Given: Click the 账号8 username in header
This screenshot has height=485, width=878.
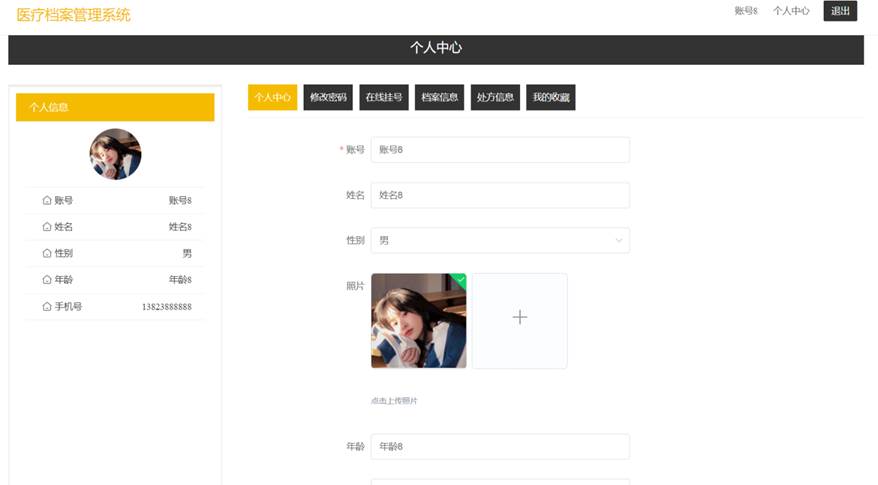Looking at the screenshot, I should (x=746, y=11).
